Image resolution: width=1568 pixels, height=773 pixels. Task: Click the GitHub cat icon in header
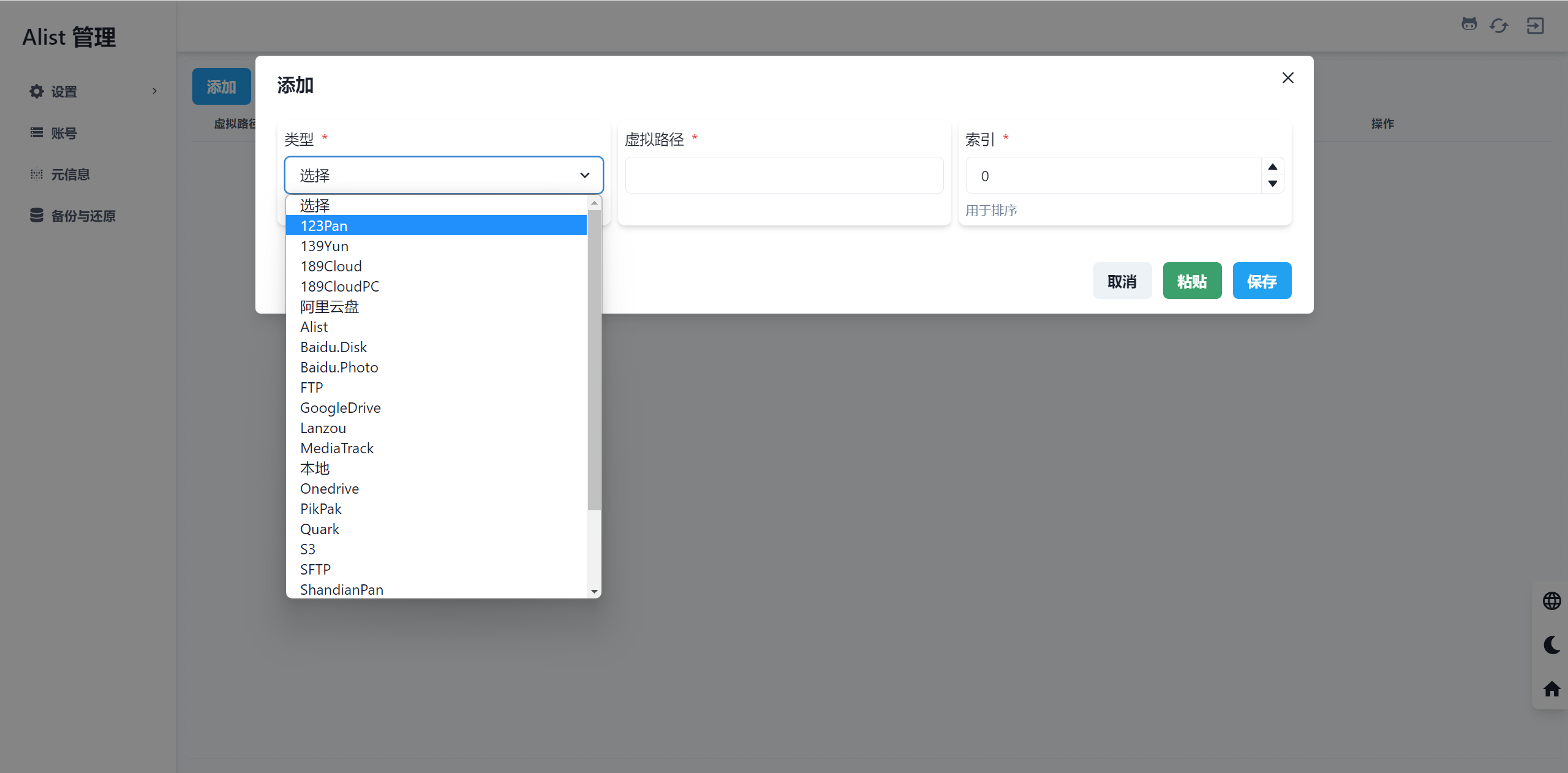coord(1469,25)
